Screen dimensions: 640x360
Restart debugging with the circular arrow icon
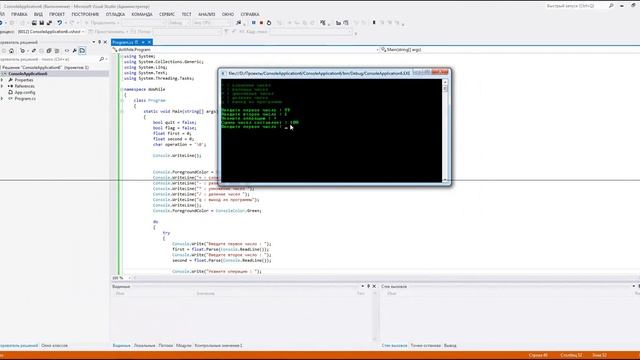(x=269, y=23)
